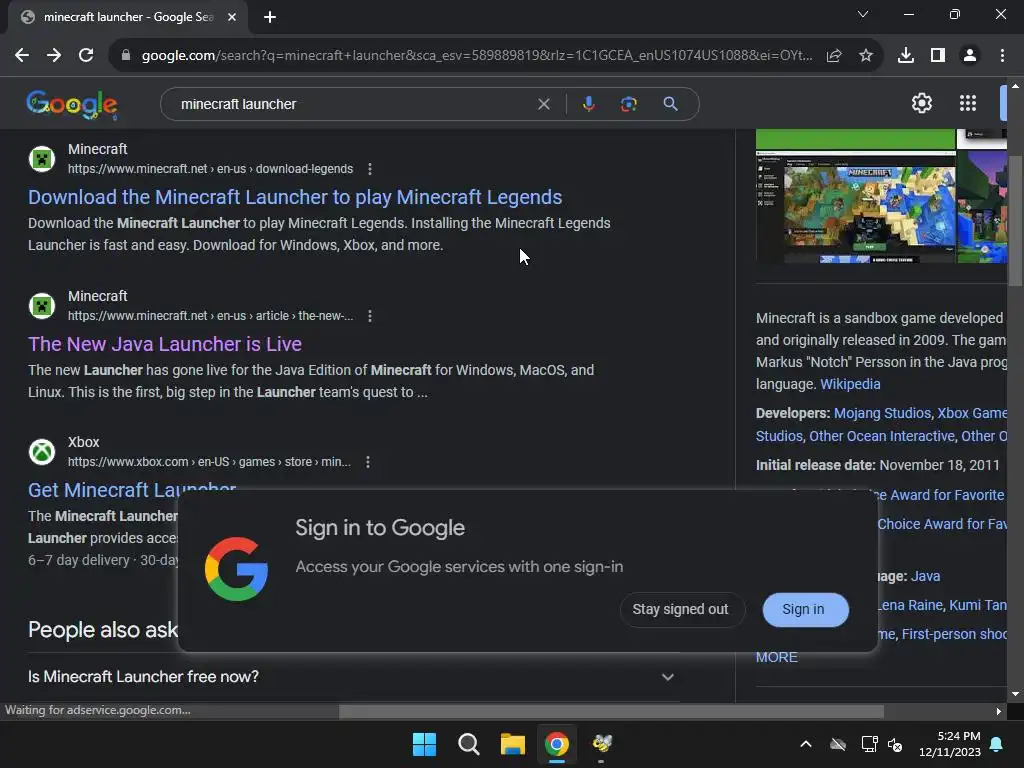Screen dimensions: 1024x768
Task: Open Download the Minecraft Launcher to play Legends
Action: tap(295, 197)
